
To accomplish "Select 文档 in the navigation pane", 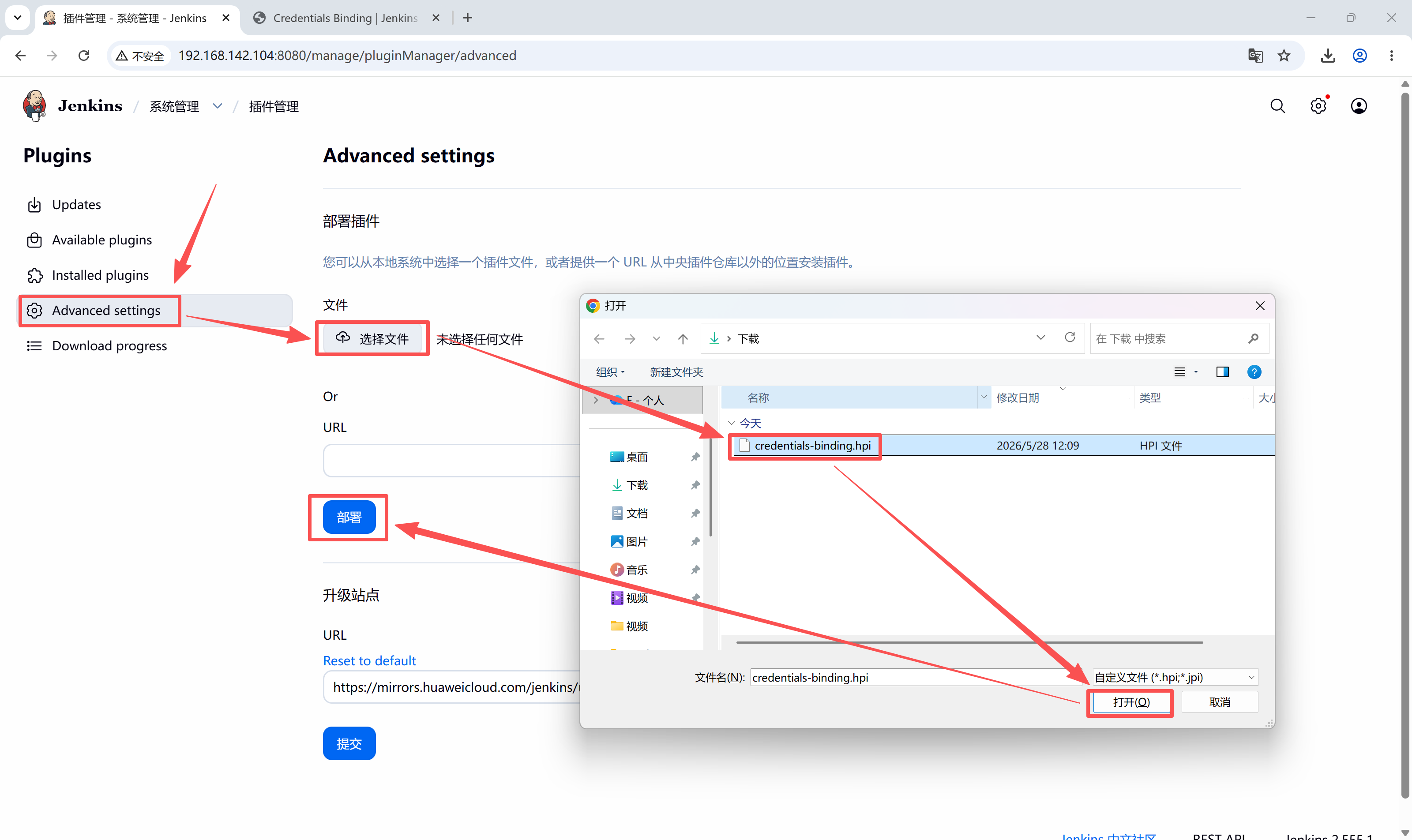I will [x=636, y=514].
